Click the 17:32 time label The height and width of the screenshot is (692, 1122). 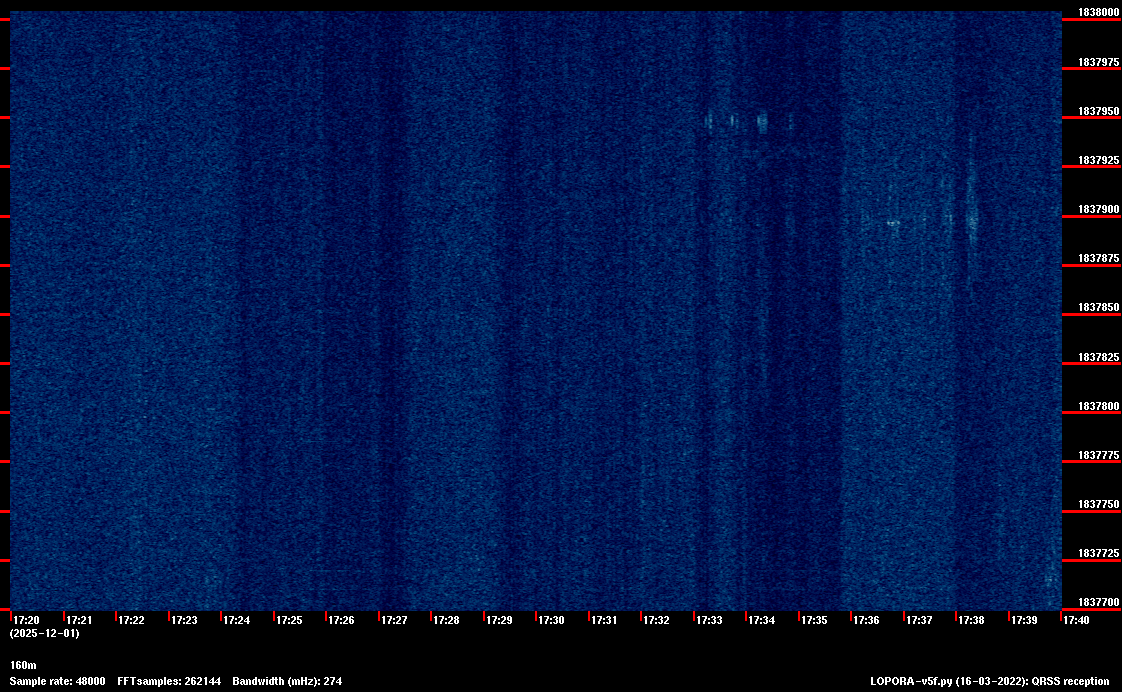click(656, 620)
